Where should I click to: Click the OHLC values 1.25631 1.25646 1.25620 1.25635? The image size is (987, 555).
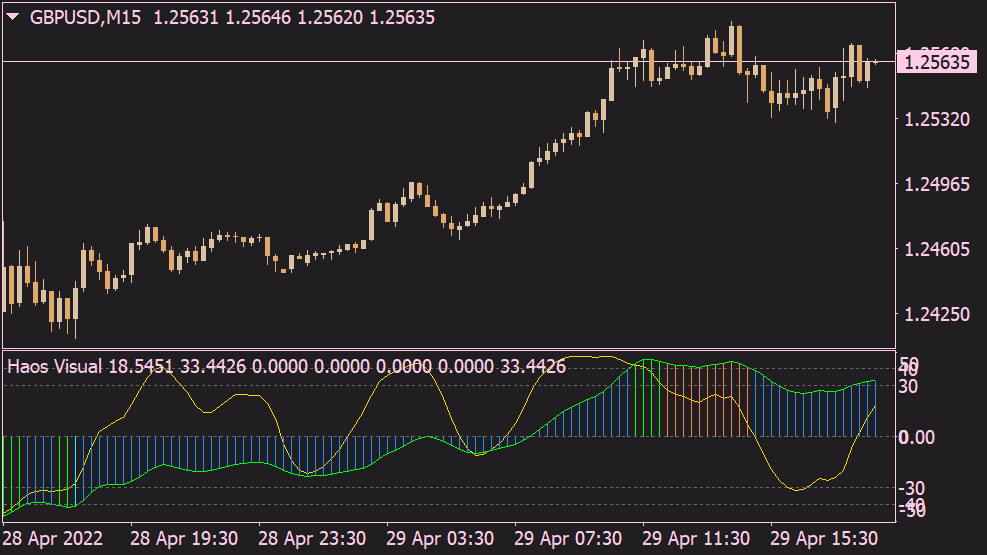pyautogui.click(x=294, y=17)
